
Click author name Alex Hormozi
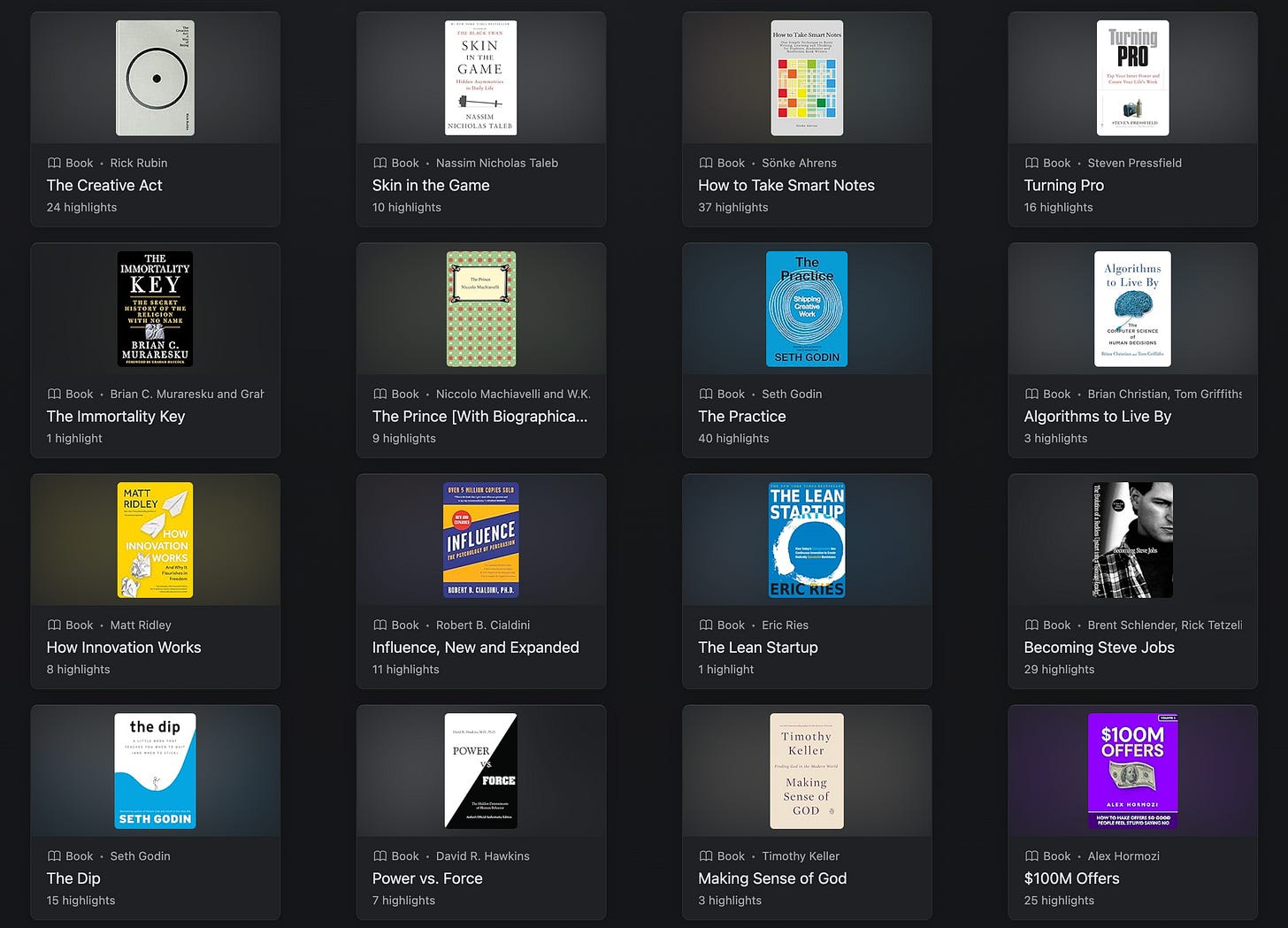pyautogui.click(x=1123, y=855)
